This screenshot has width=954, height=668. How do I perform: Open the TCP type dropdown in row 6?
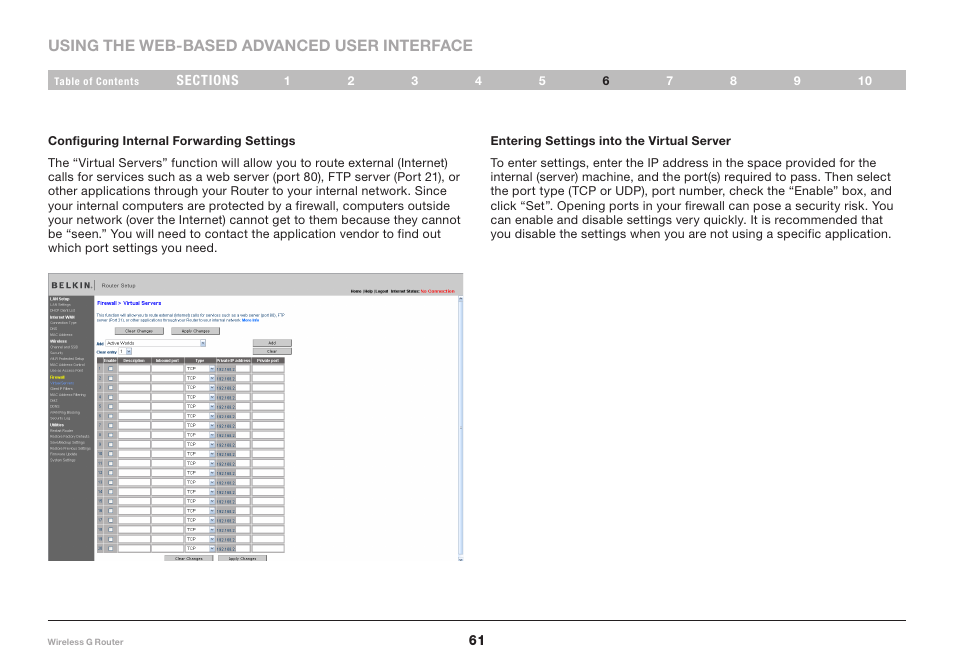coord(200,416)
